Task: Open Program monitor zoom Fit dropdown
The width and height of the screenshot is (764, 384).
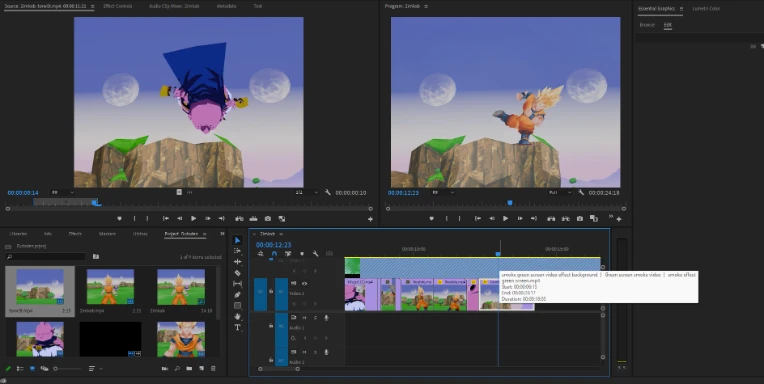Action: tap(442, 192)
